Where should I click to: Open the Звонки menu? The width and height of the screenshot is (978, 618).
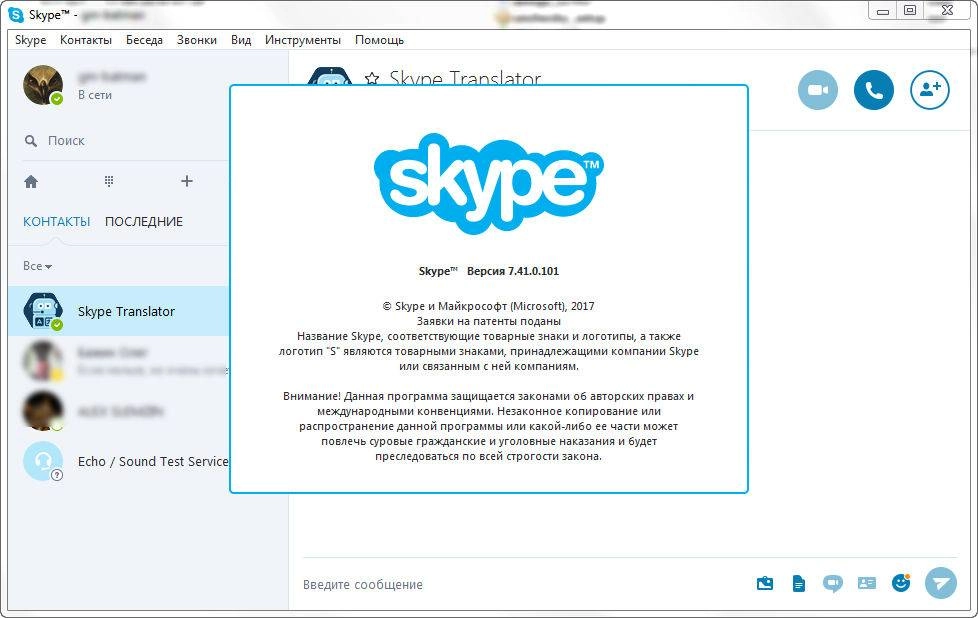click(196, 40)
